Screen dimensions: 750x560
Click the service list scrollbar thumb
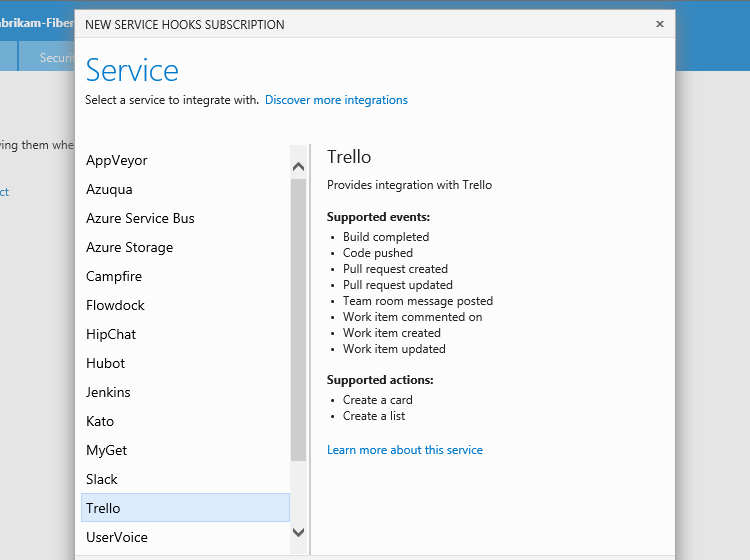coord(298,320)
